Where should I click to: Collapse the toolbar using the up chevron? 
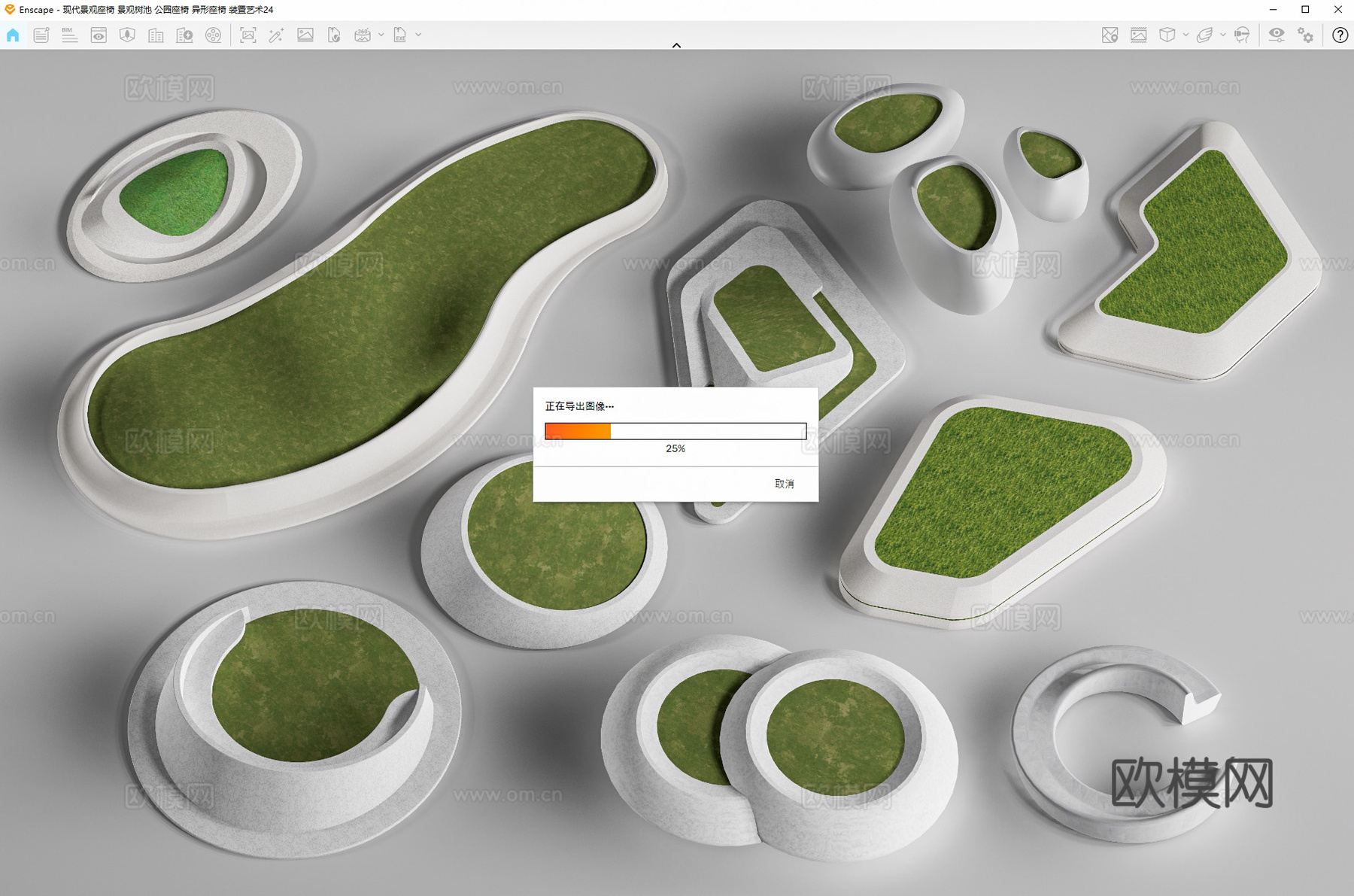point(676,45)
